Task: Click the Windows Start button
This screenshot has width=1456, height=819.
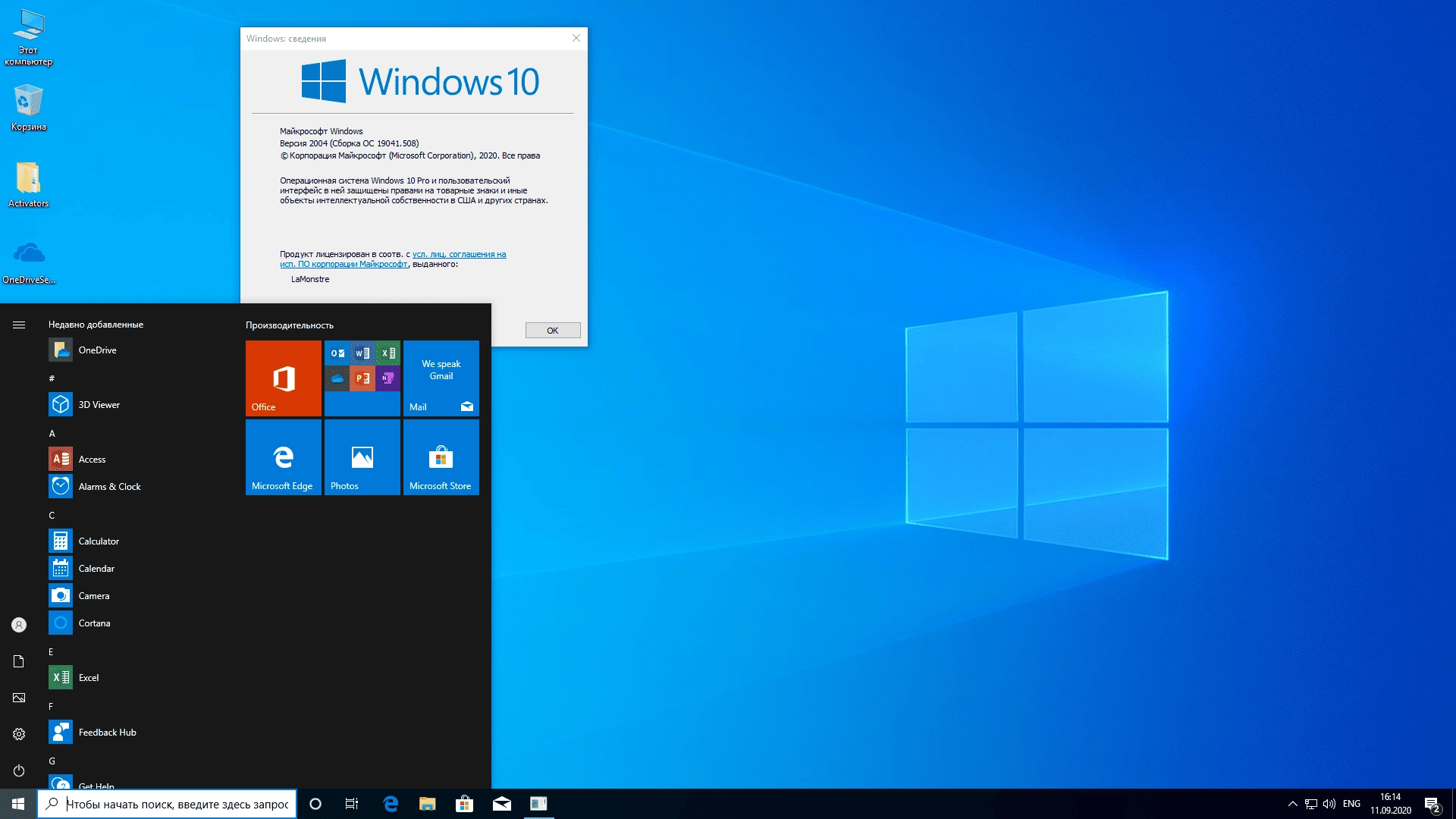Action: 18,804
